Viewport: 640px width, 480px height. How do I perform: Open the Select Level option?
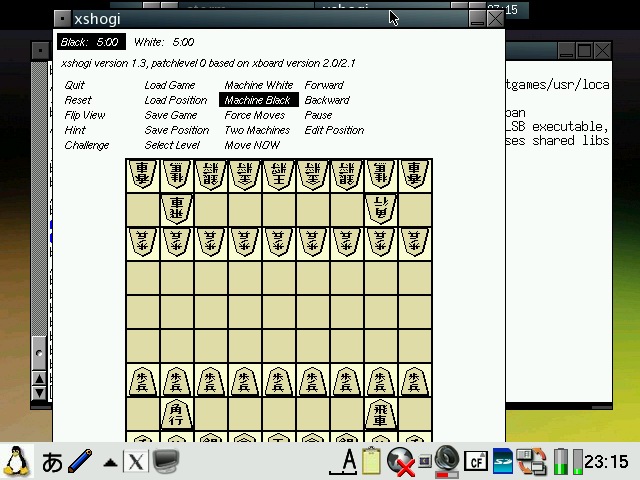172,145
